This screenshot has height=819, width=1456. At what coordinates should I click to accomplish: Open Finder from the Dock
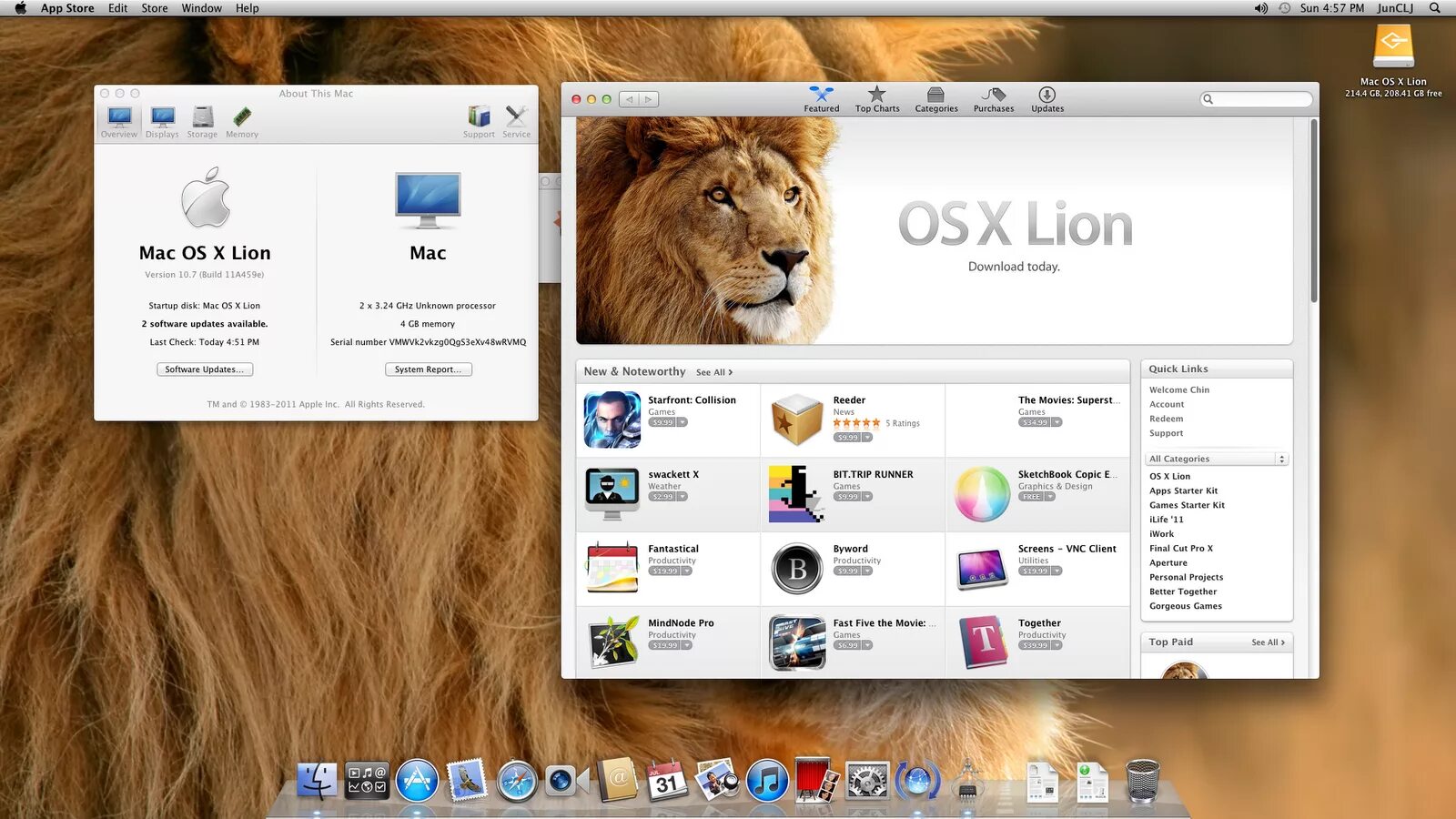pyautogui.click(x=317, y=781)
